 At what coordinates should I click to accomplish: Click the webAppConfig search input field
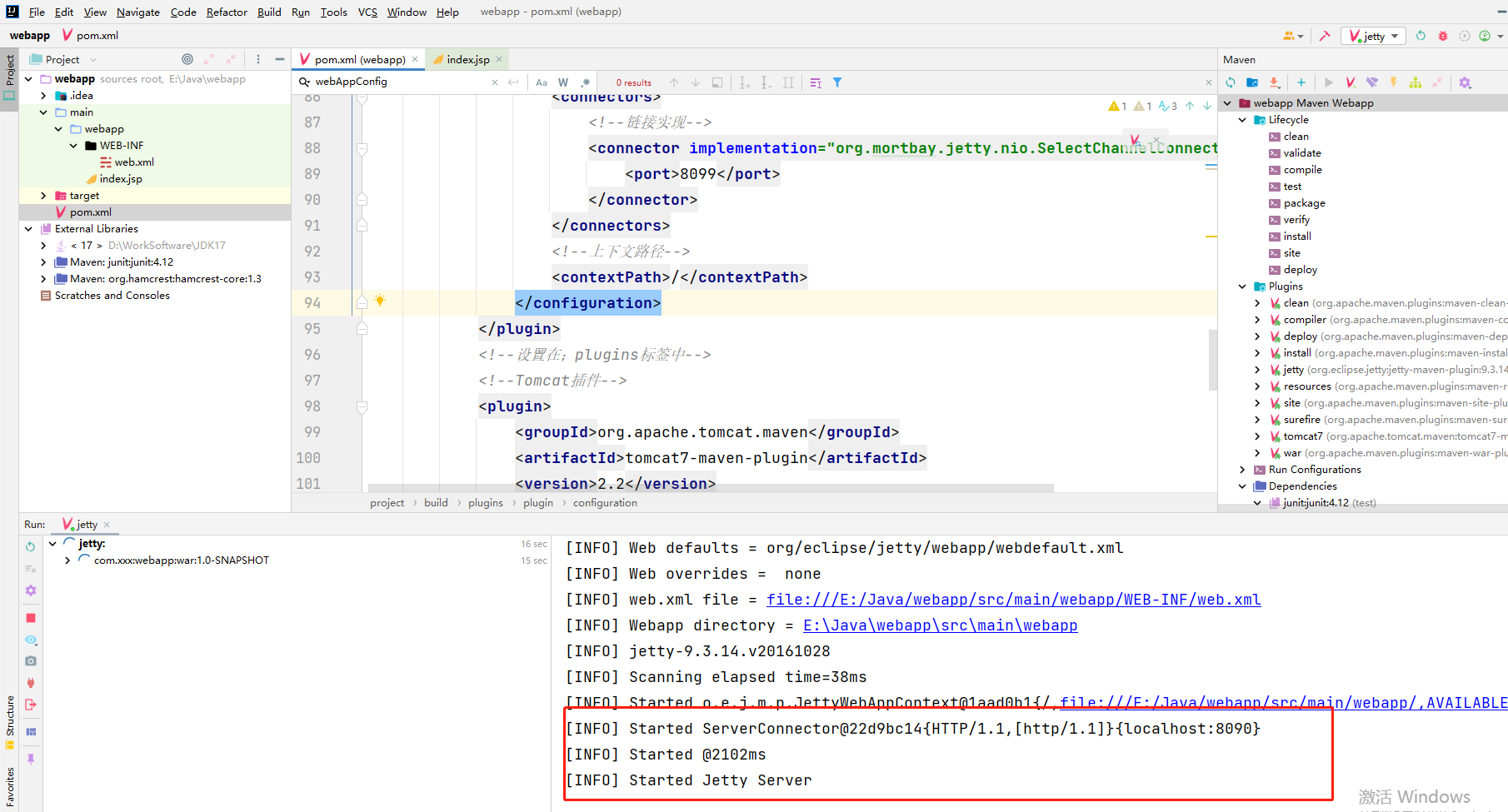pos(400,82)
